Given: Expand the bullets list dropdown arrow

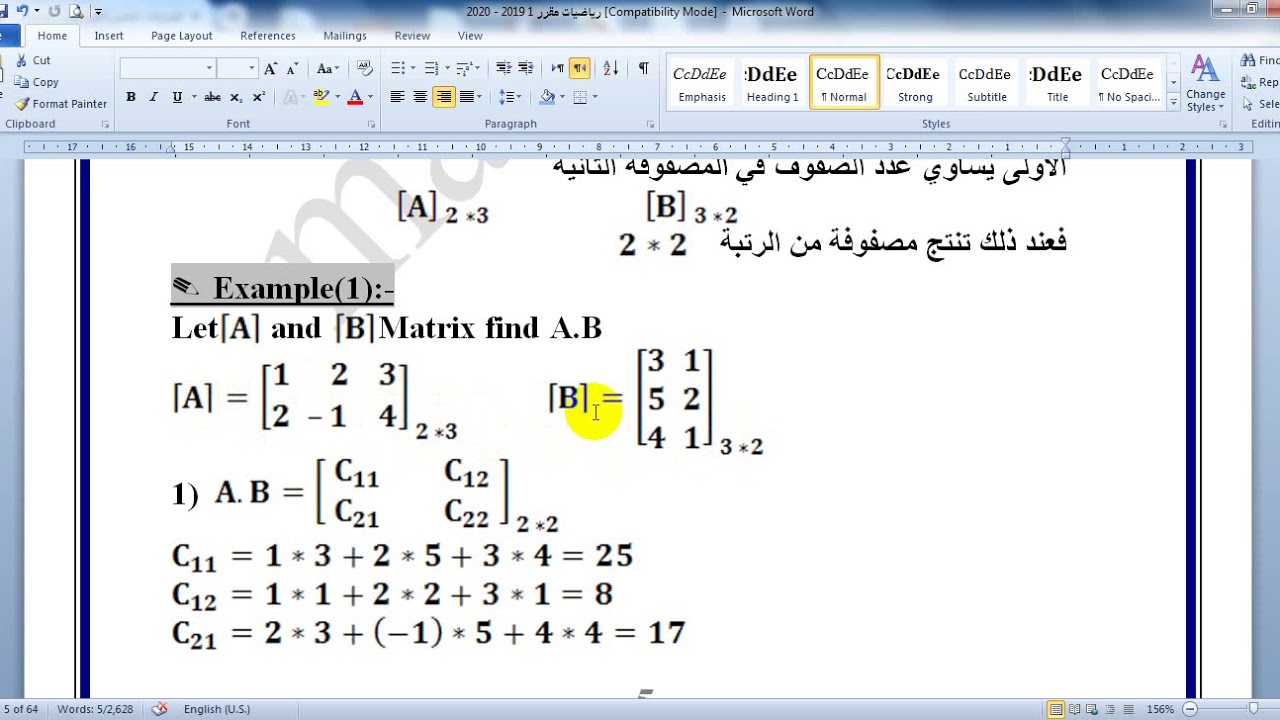Looking at the screenshot, I should click(412, 69).
